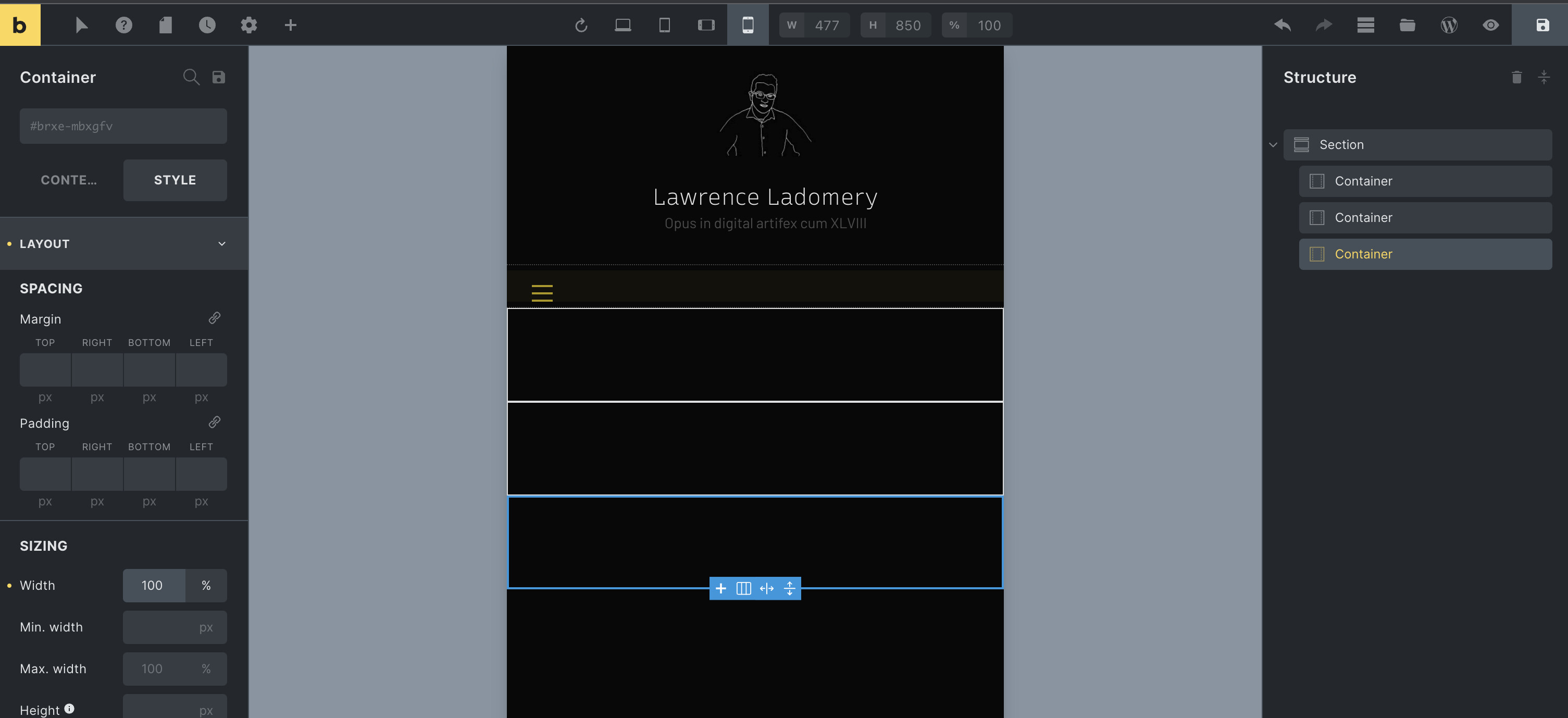
Task: Edit the Min. width field
Action: [175, 627]
